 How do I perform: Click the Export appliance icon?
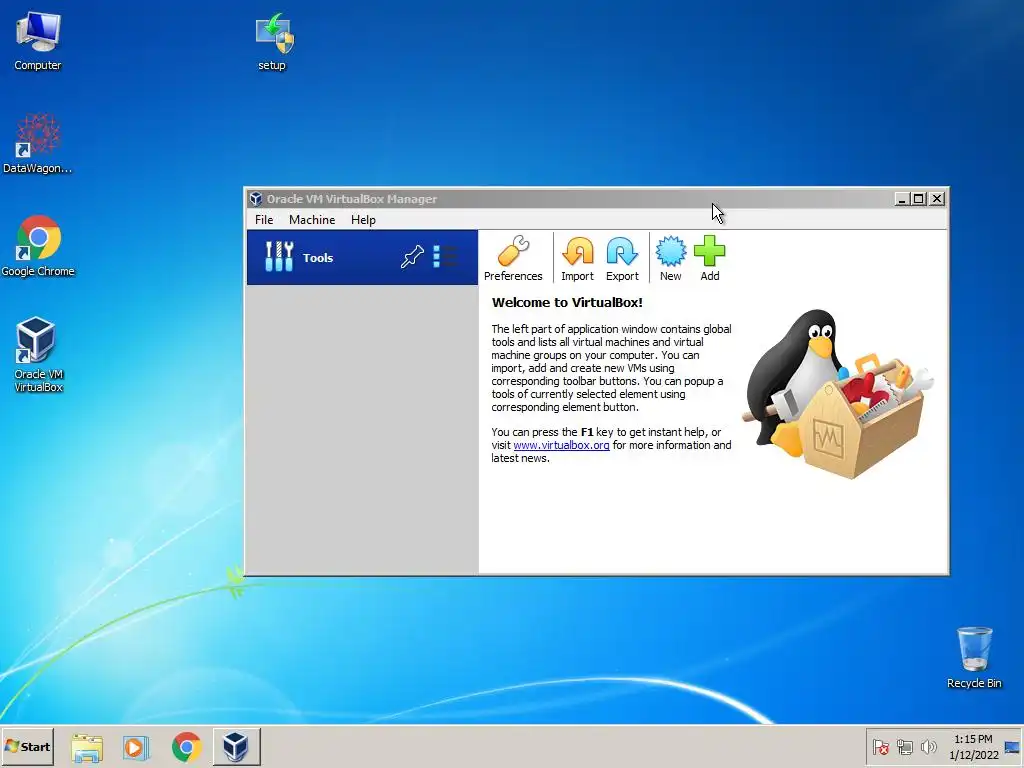pos(622,258)
